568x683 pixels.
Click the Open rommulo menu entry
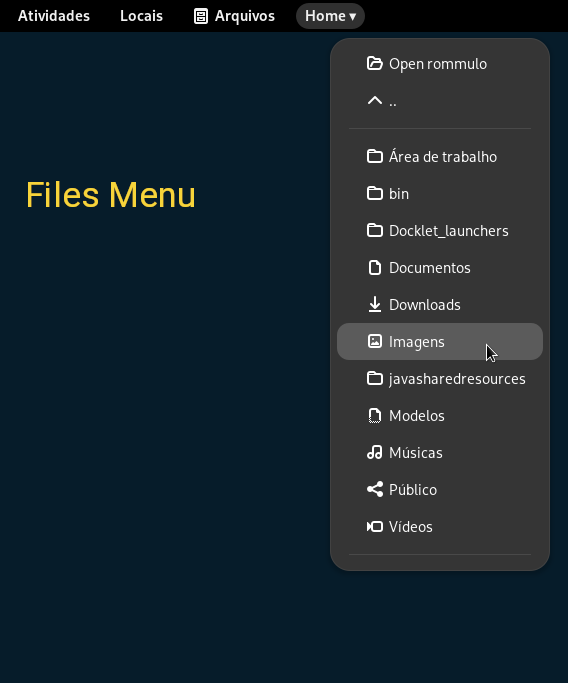440,64
